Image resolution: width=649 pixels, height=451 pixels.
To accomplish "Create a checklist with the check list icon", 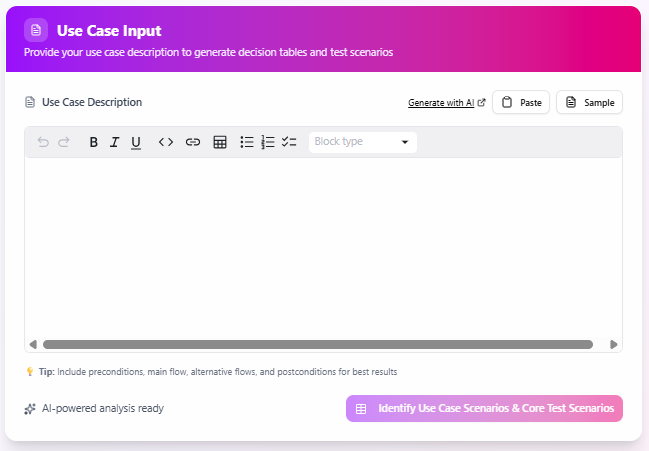I will [289, 142].
